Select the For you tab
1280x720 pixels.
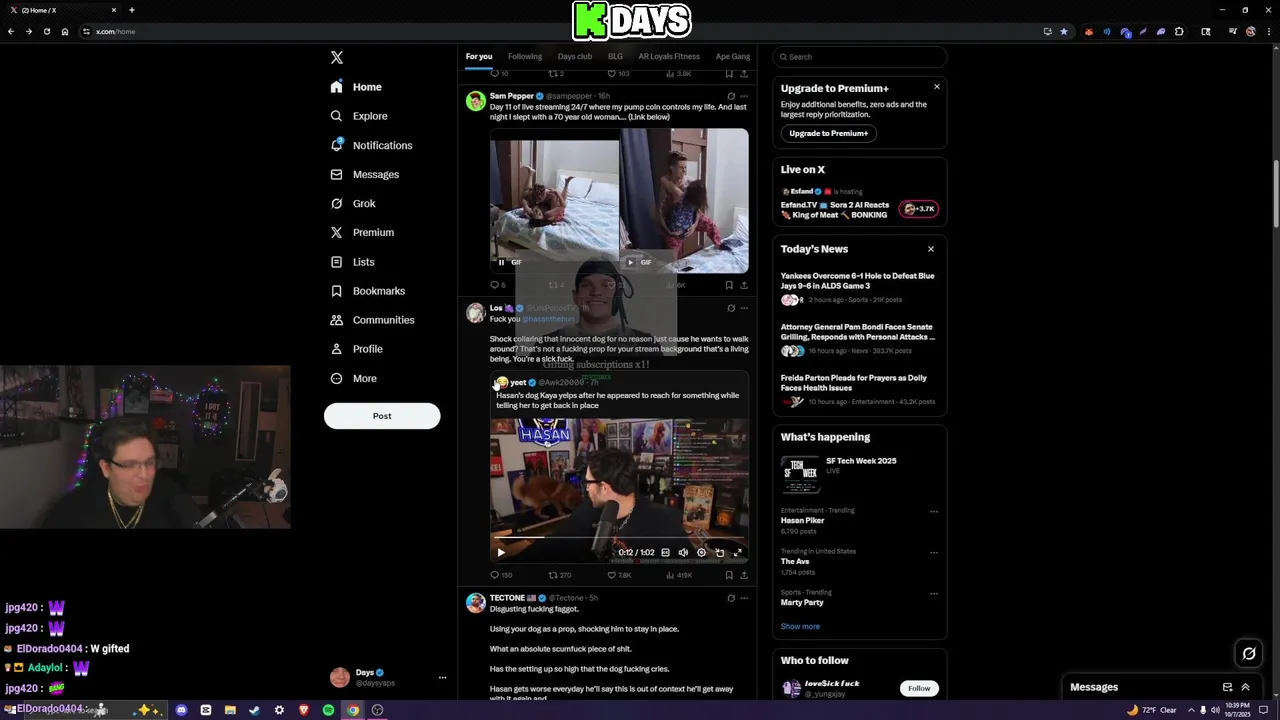[479, 57]
